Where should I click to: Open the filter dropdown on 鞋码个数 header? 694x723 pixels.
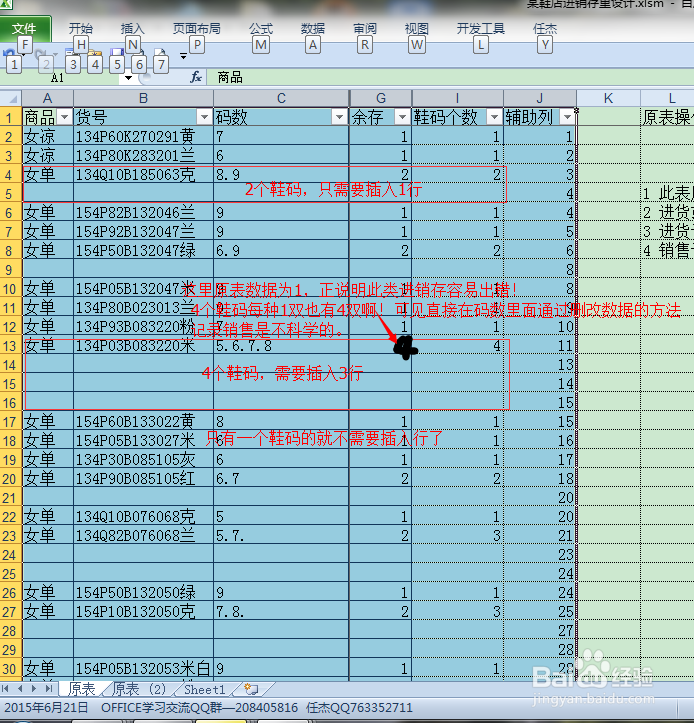point(494,118)
